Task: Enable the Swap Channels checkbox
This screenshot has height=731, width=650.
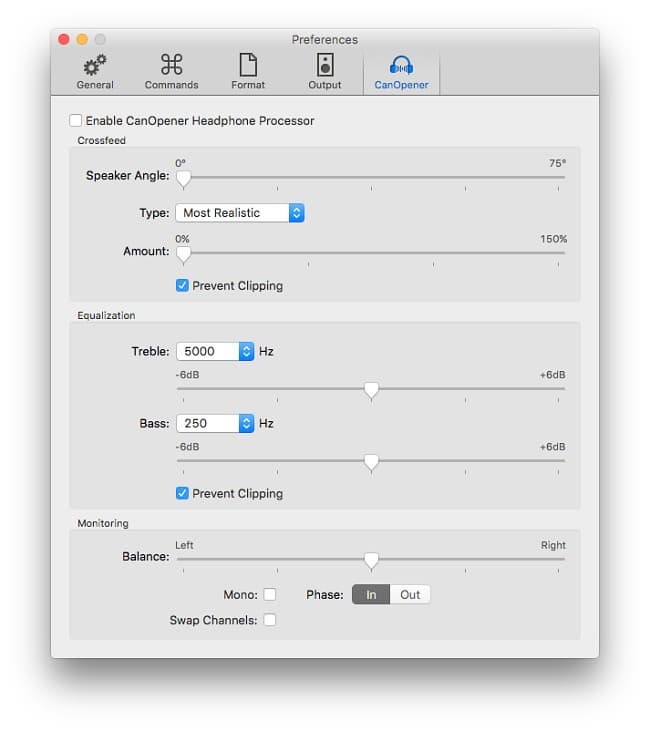Action: [x=269, y=620]
